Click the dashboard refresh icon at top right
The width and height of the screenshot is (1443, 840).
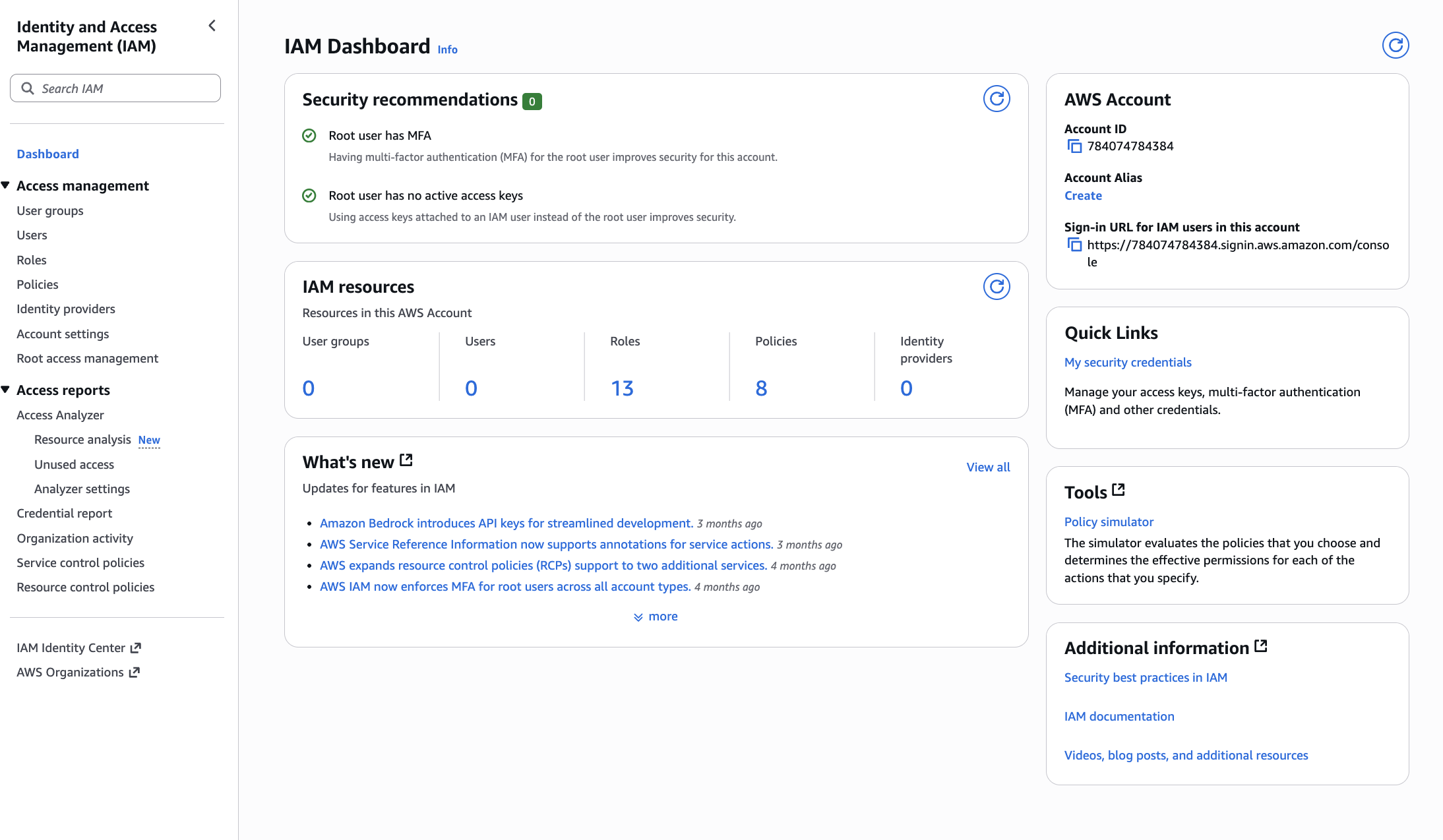pos(1395,45)
